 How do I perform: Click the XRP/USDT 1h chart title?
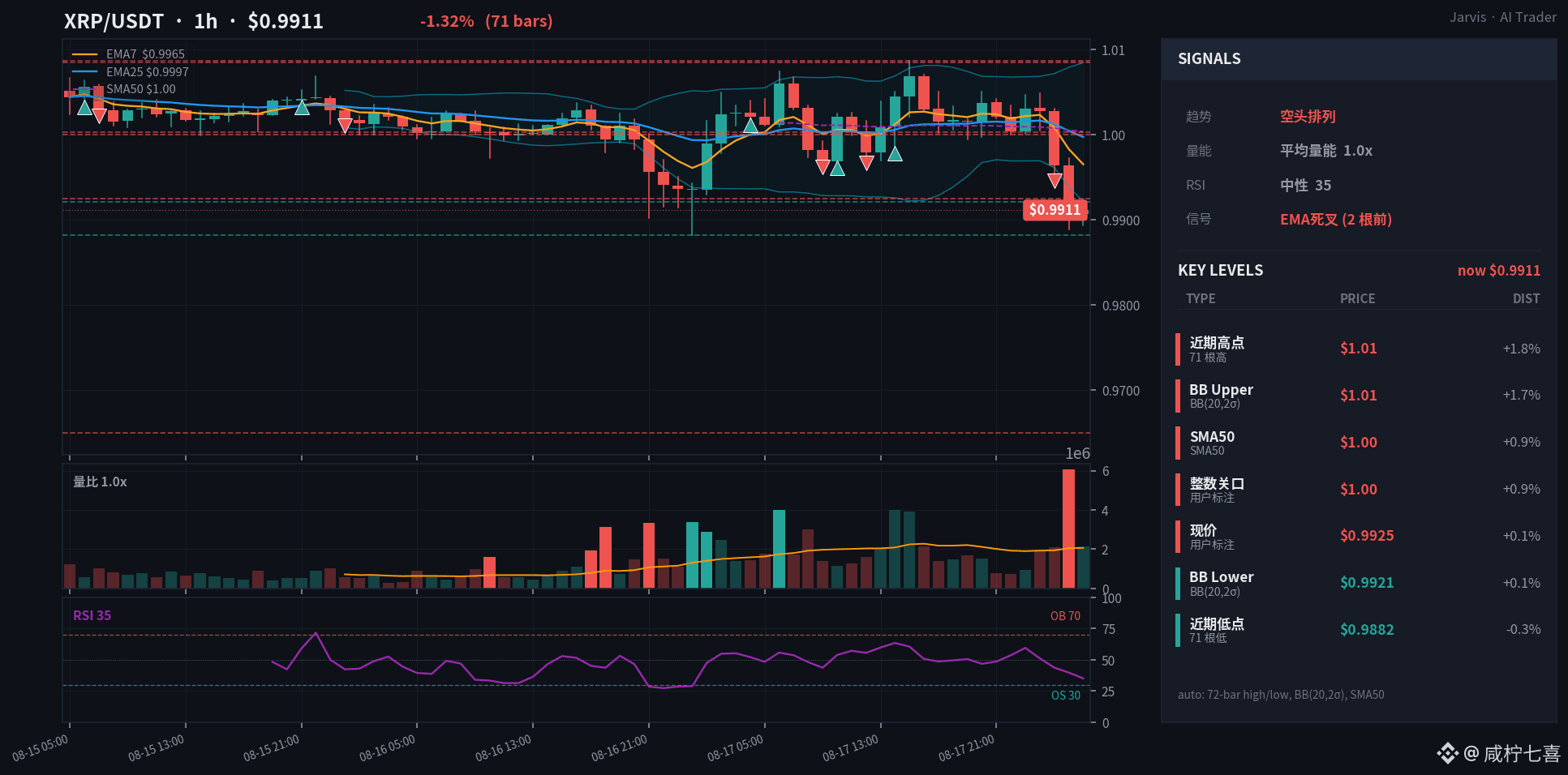click(x=194, y=21)
